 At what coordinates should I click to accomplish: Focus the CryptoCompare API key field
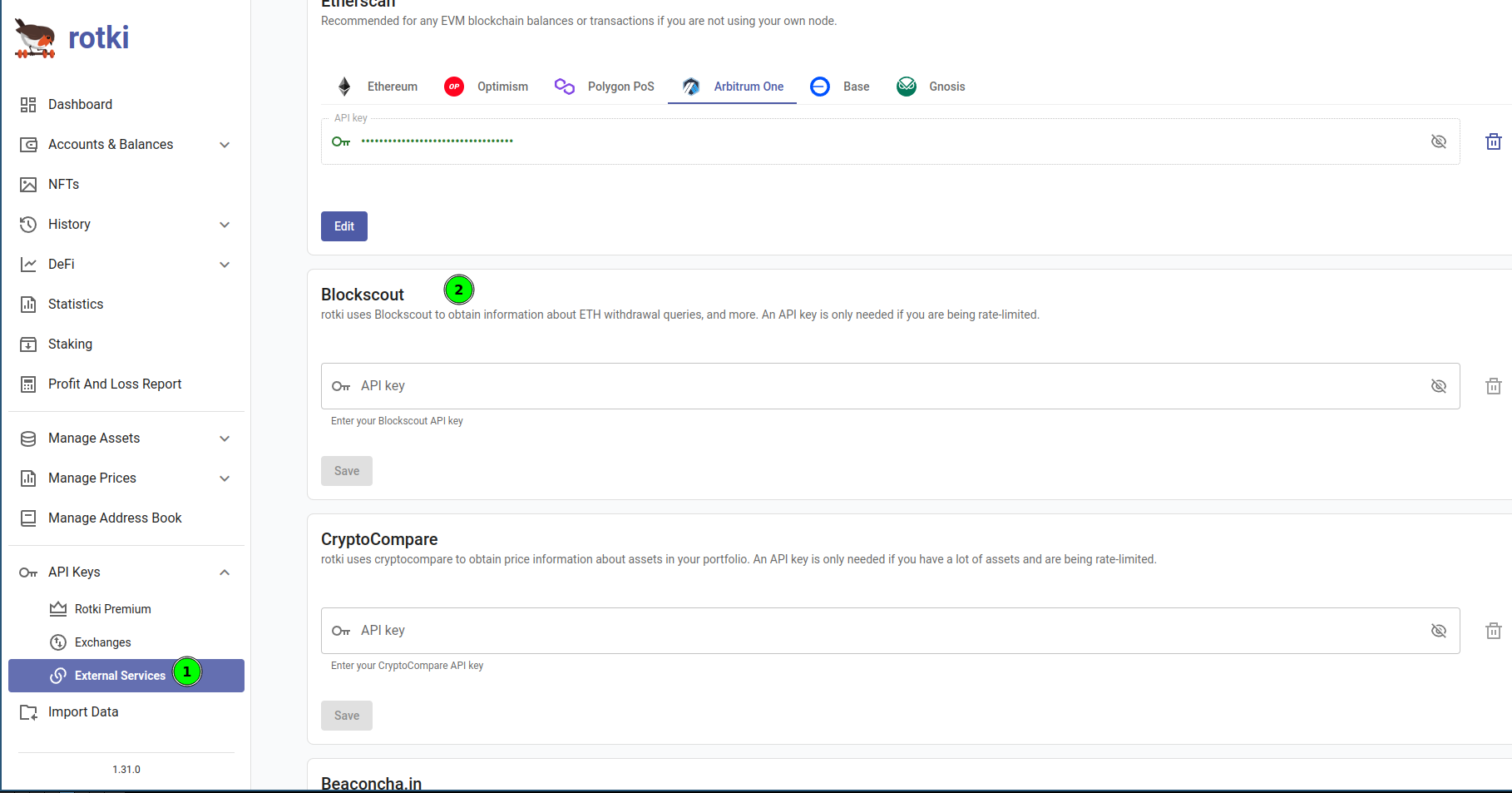tap(891, 631)
